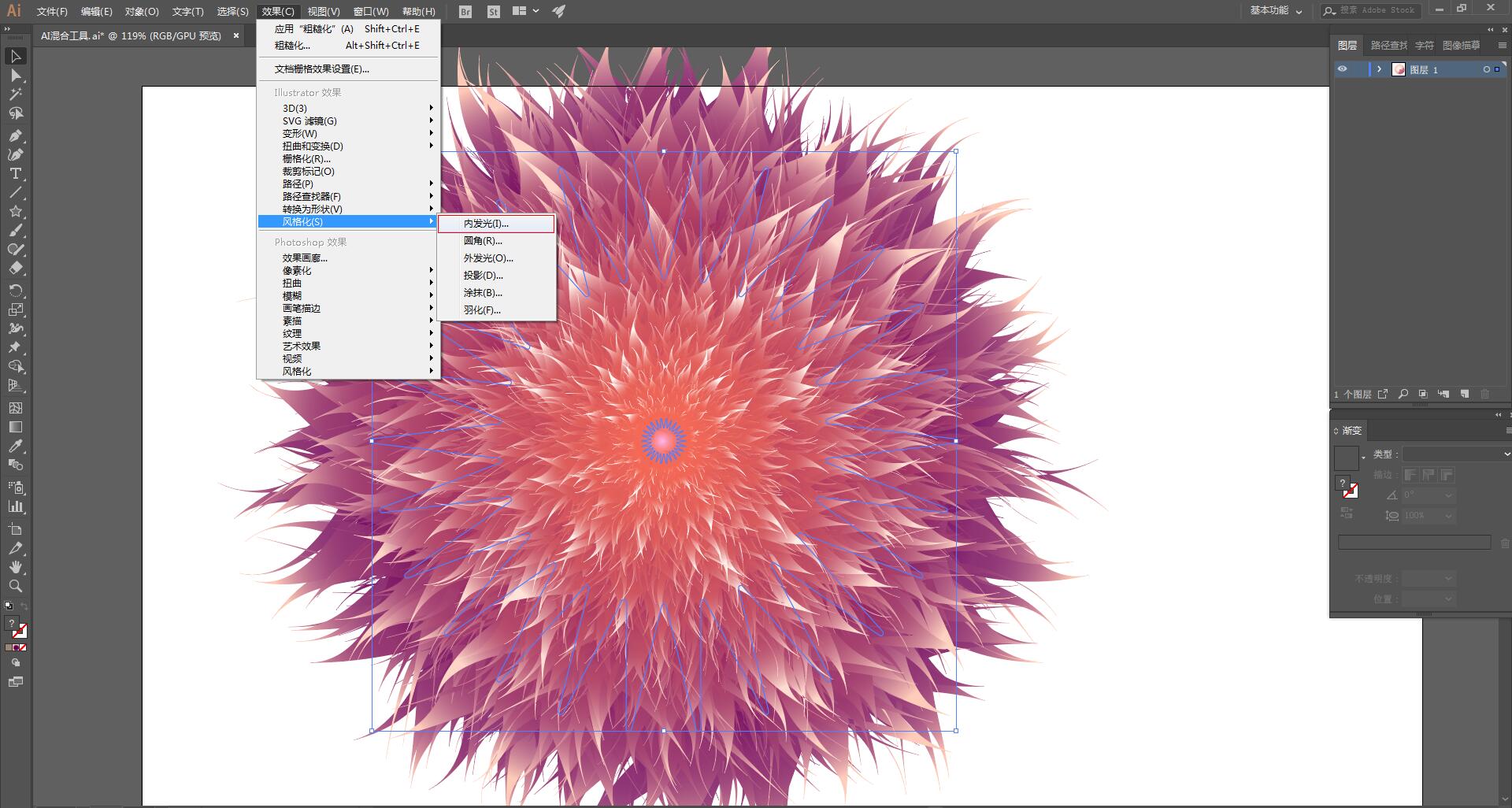
Task: Select the Symbol Sprayer tool
Action: pyautogui.click(x=16, y=487)
